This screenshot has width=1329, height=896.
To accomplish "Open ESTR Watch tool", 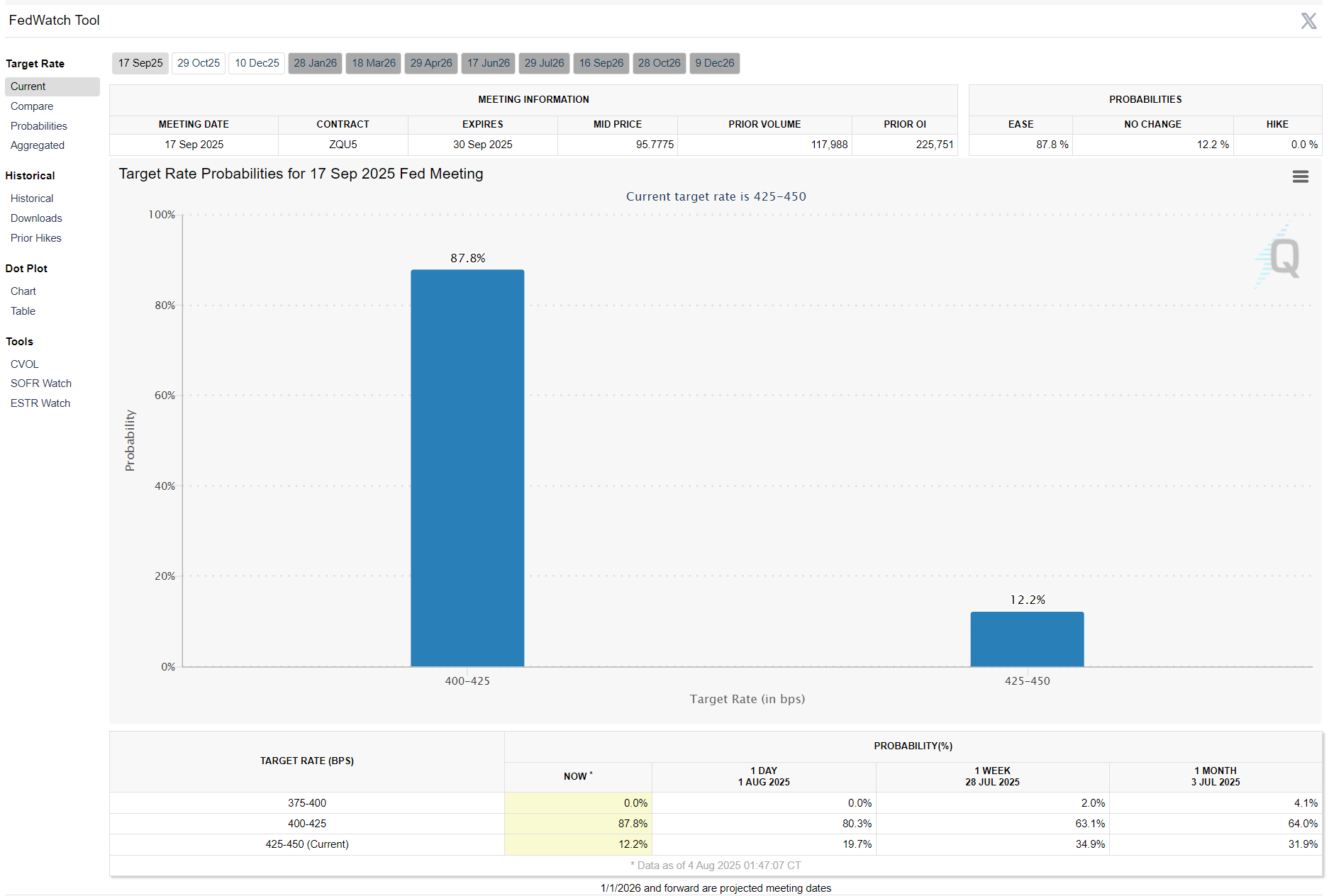I will (40, 403).
